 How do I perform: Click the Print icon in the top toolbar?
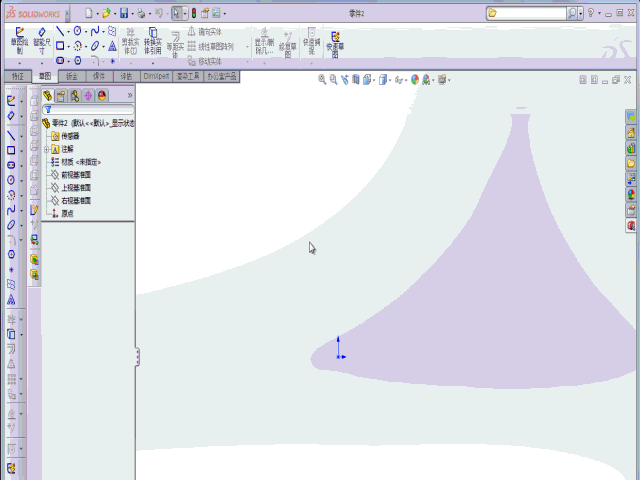141,13
